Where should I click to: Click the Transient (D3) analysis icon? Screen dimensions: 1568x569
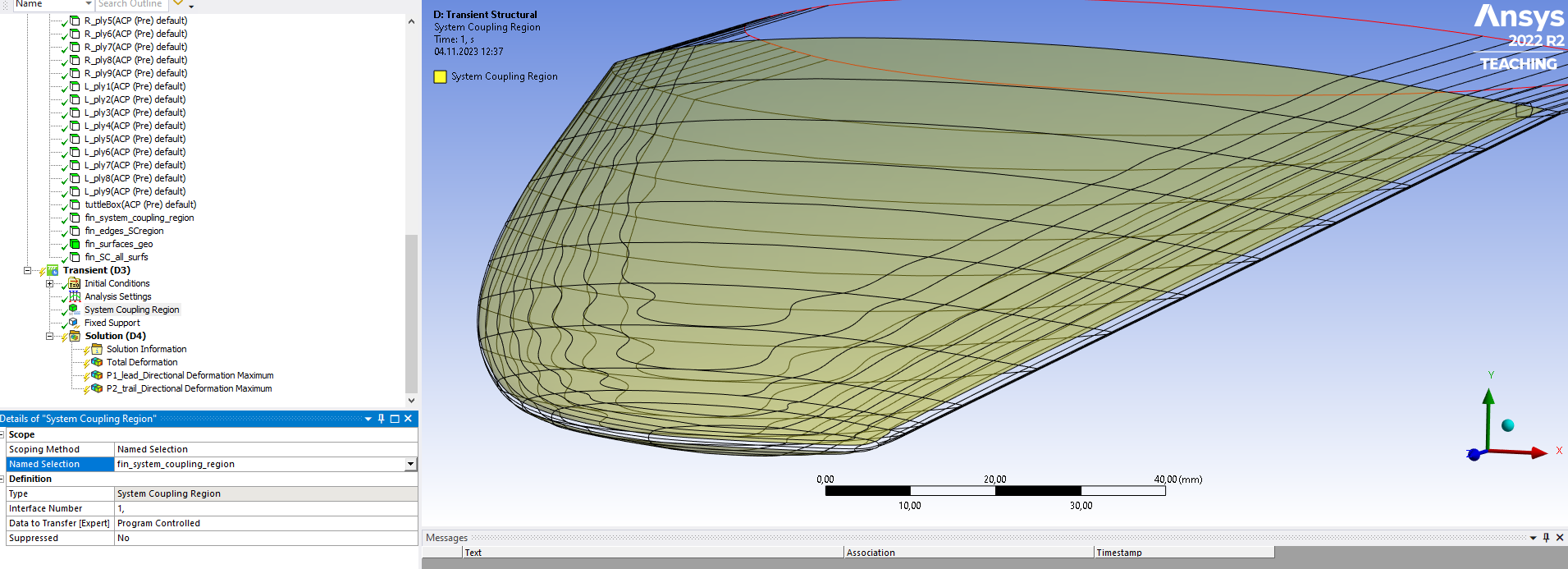53,270
